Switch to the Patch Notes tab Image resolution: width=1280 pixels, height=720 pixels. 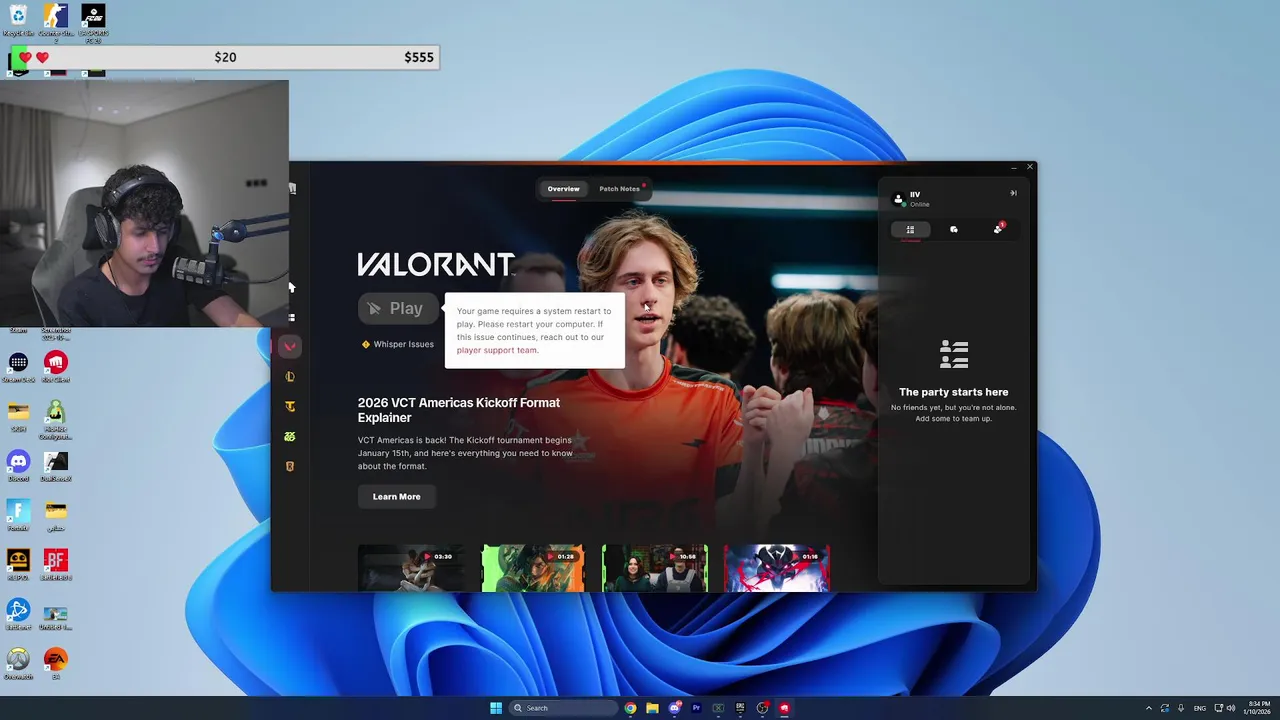[619, 189]
